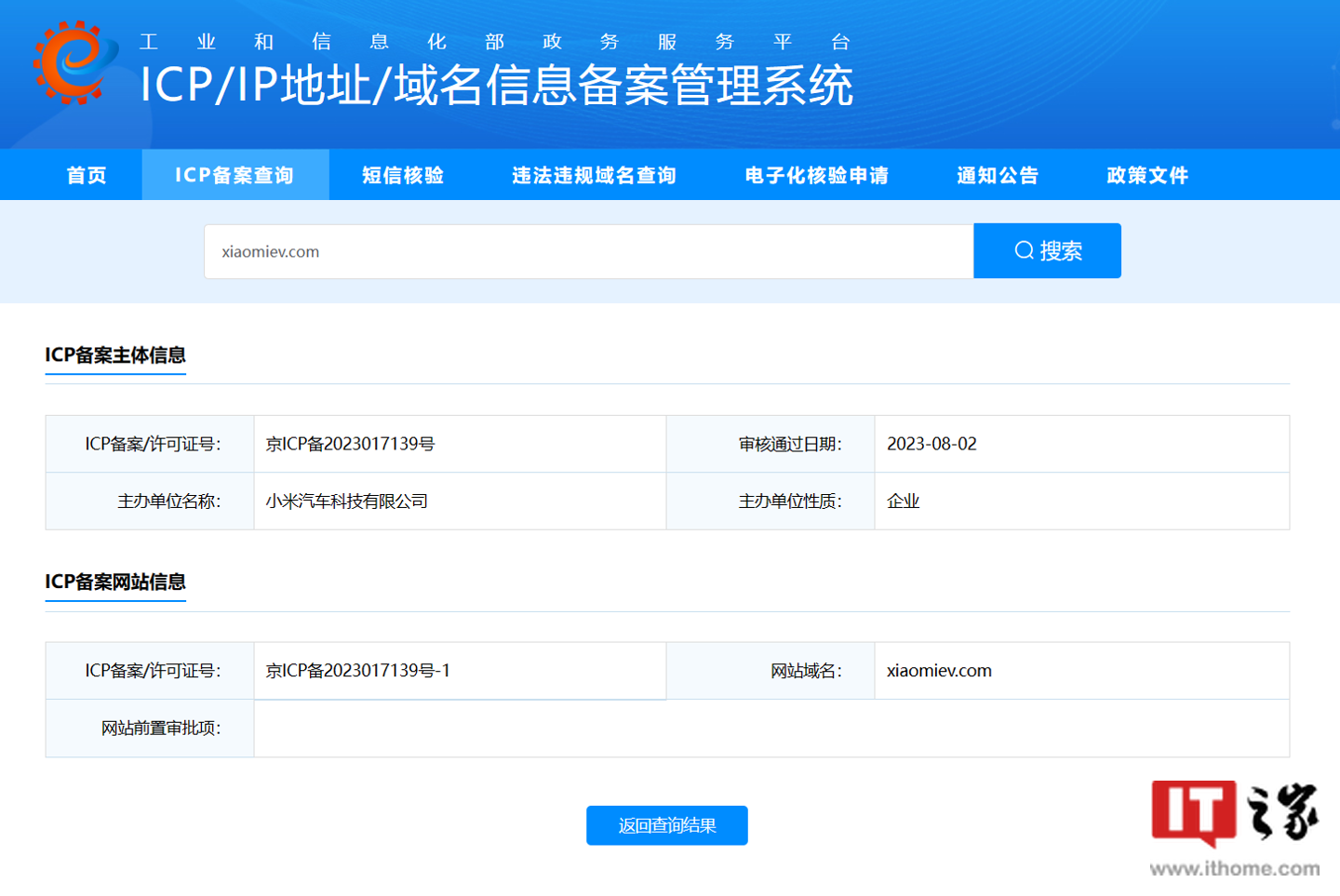Image resolution: width=1340 pixels, height=896 pixels.
Task: Open the 违法违规域名查询 page
Action: coord(594,175)
